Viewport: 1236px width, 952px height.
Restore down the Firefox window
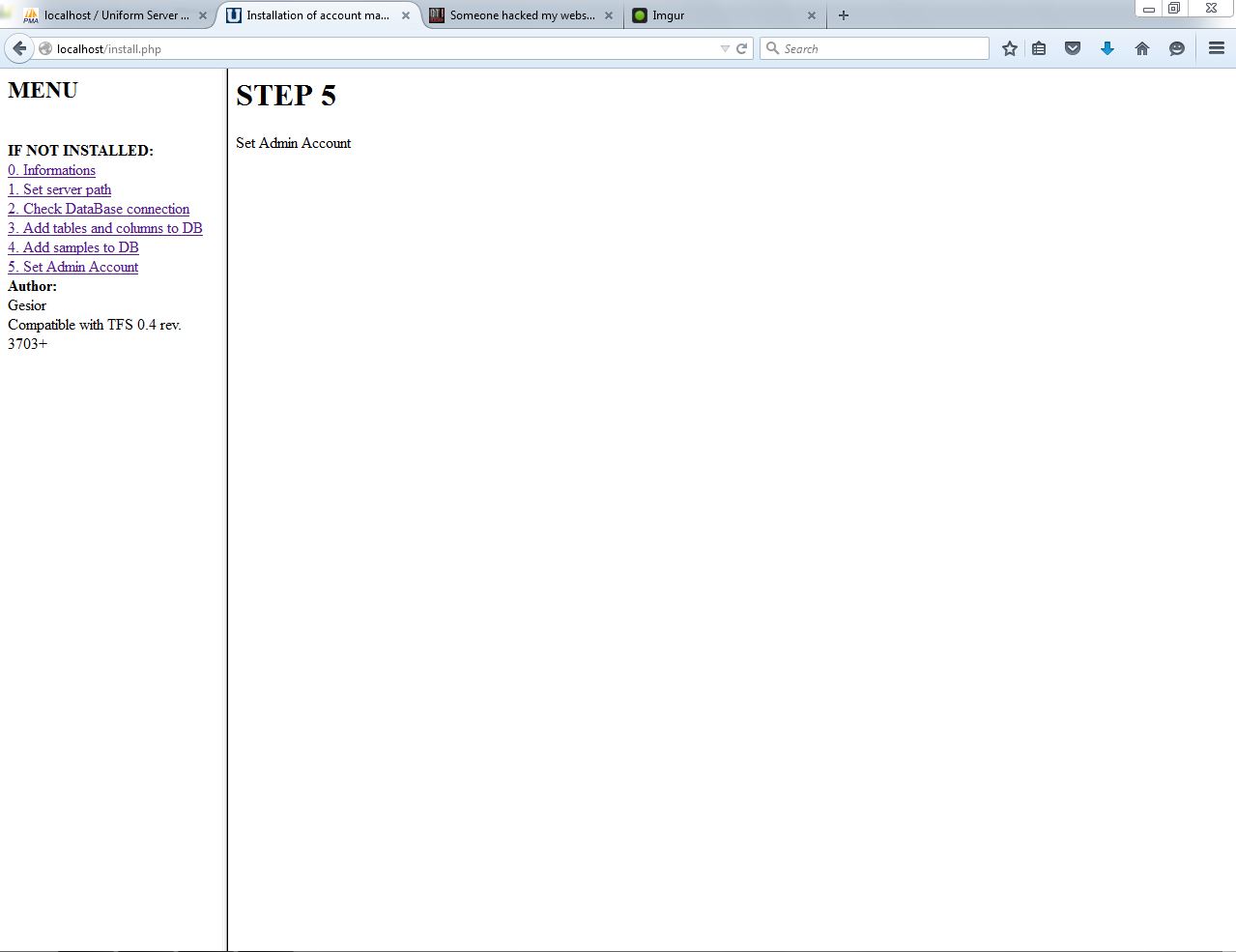1174,8
